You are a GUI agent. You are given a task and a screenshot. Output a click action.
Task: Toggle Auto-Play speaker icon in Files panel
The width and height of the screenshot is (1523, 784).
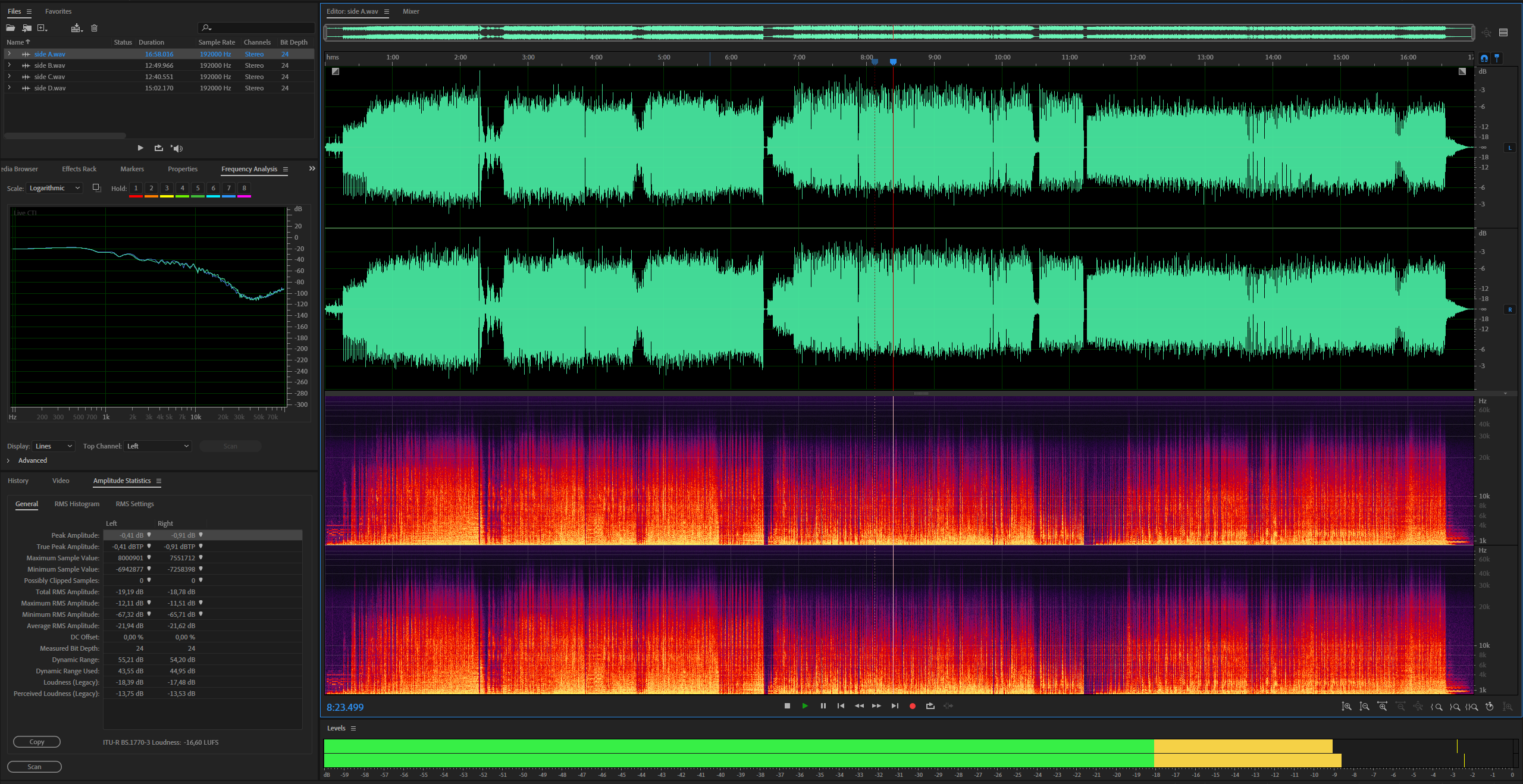[x=177, y=148]
